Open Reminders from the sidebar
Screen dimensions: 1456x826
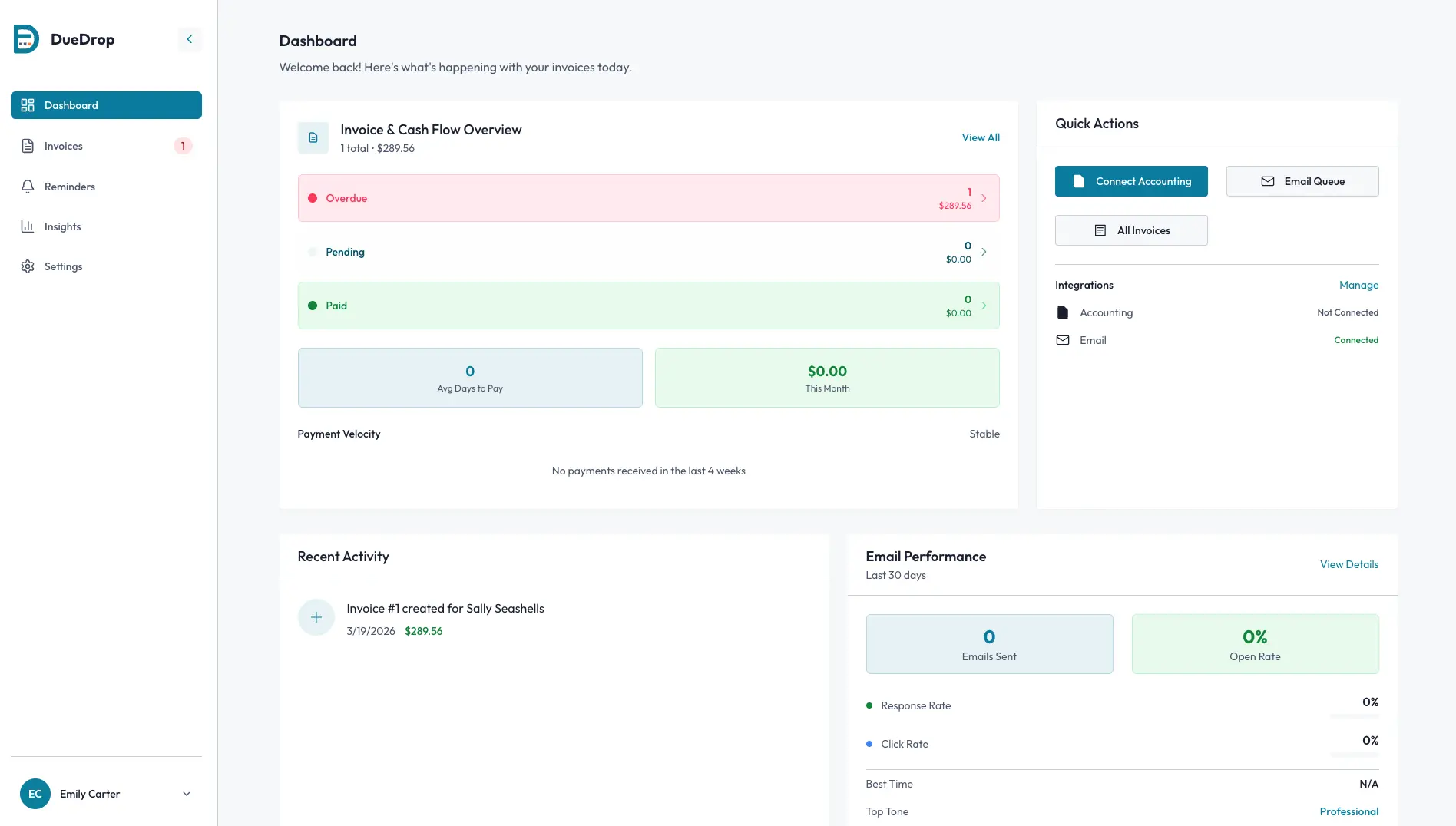coord(70,187)
